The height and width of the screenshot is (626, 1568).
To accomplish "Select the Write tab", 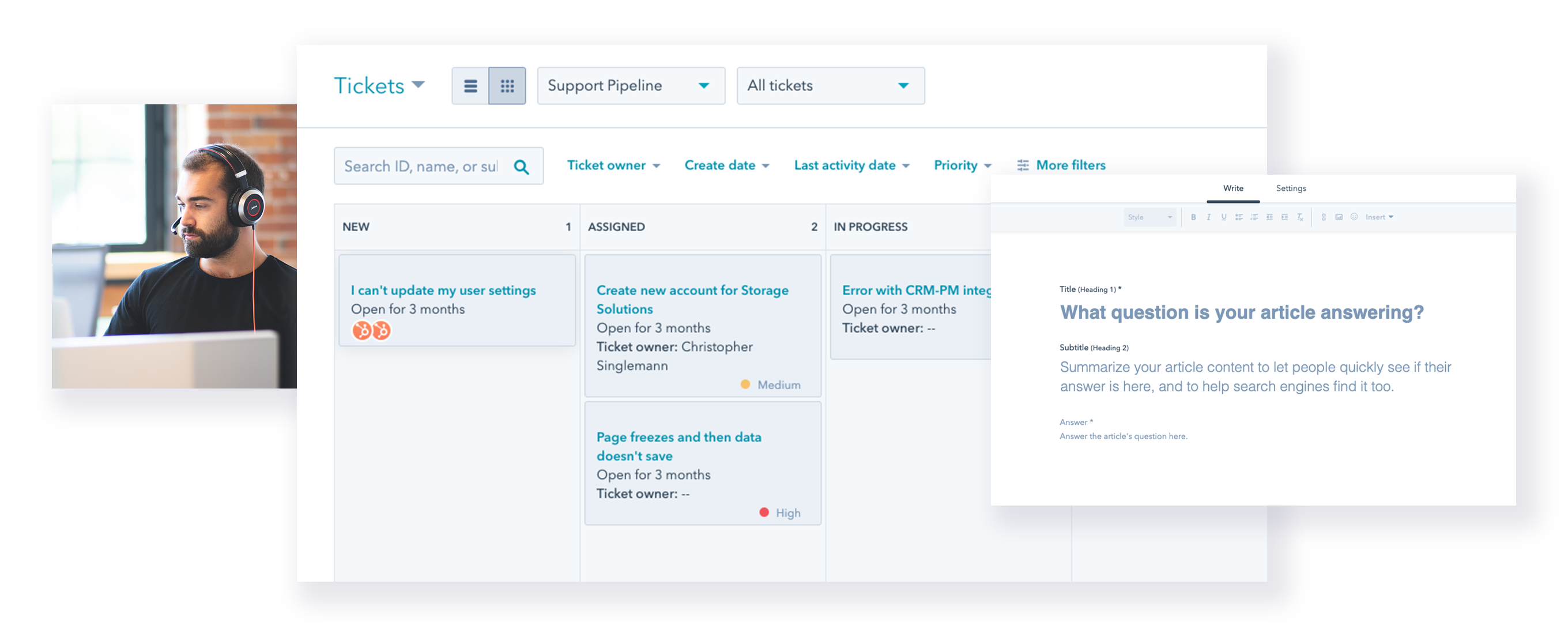I will pyautogui.click(x=1232, y=188).
